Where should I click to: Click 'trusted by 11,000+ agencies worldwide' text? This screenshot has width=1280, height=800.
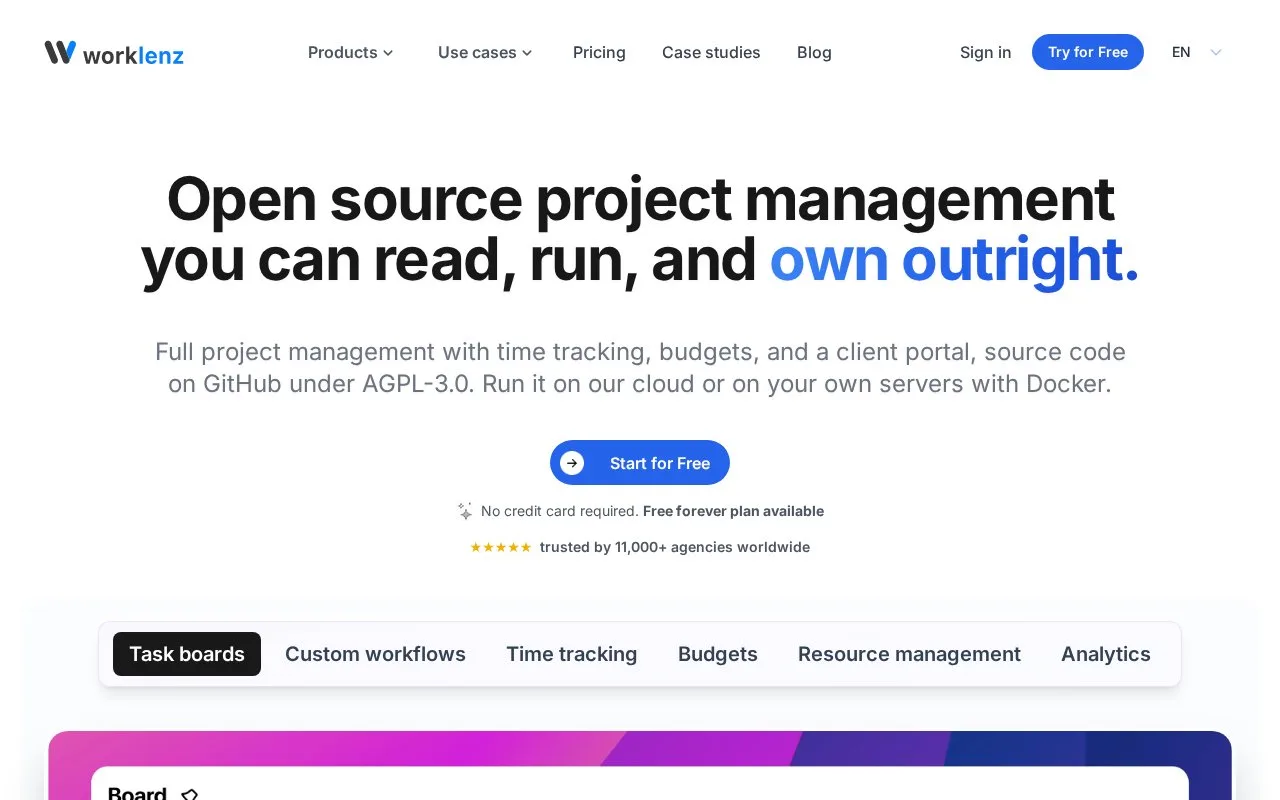click(x=675, y=547)
